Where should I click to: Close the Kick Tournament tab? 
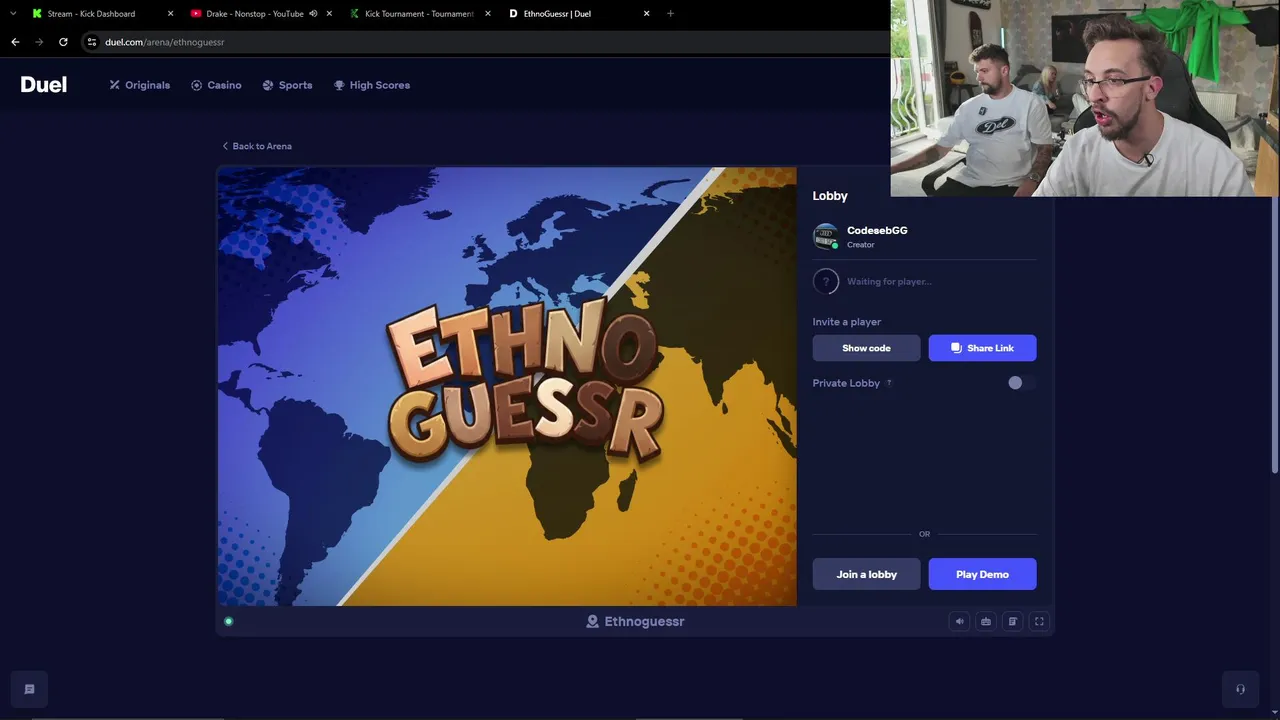[488, 14]
